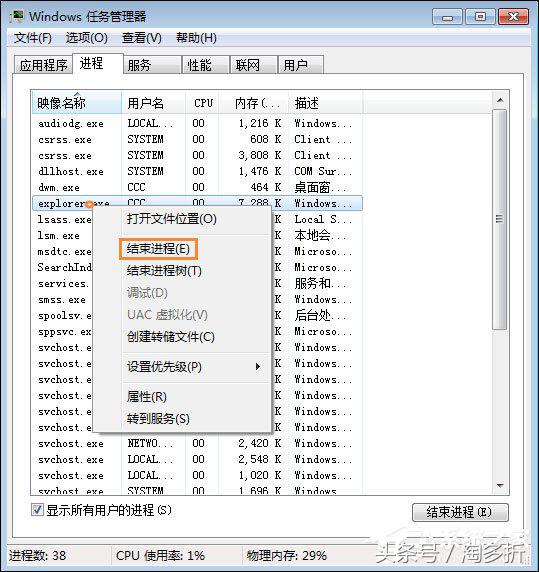Click 物理内存: 29% status entry
Image resolution: width=539 pixels, height=572 pixels.
tap(287, 556)
